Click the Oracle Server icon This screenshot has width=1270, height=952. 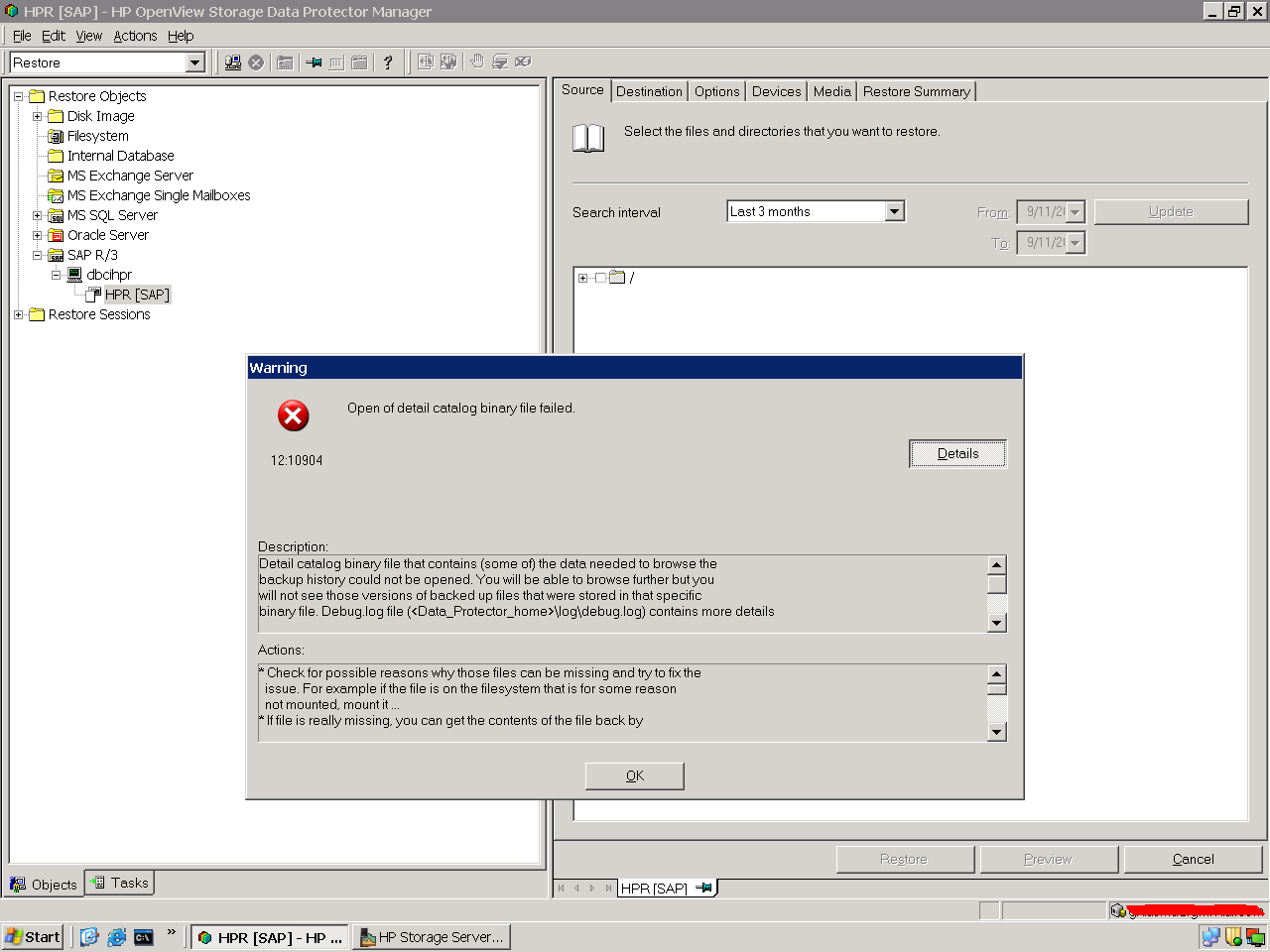pos(56,235)
